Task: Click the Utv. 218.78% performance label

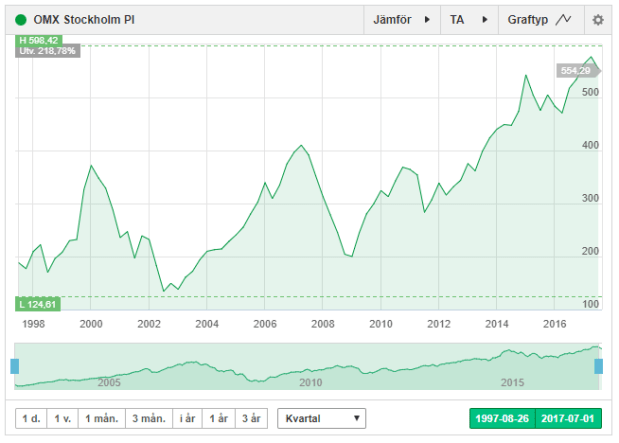Action: point(46,51)
